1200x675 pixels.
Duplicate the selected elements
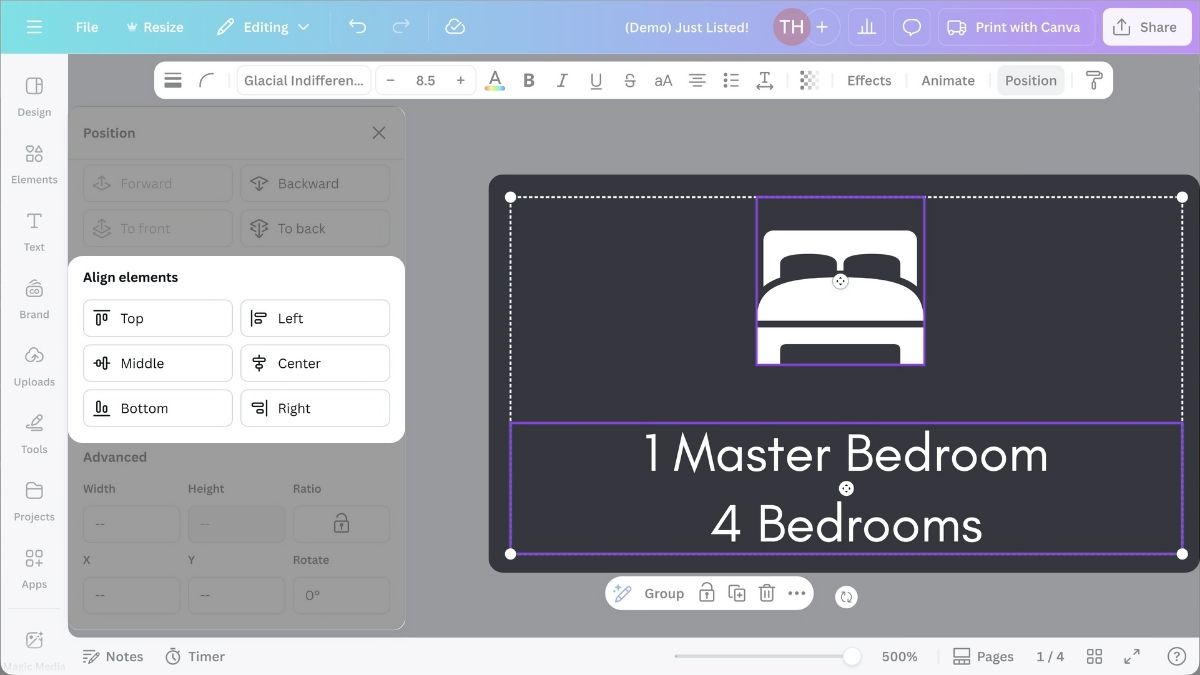tap(737, 593)
